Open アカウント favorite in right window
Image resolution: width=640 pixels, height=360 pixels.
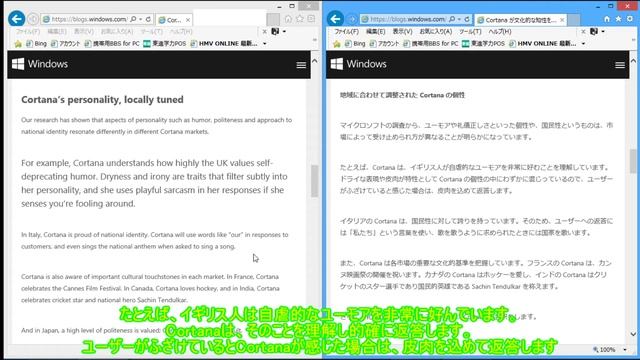click(x=384, y=44)
